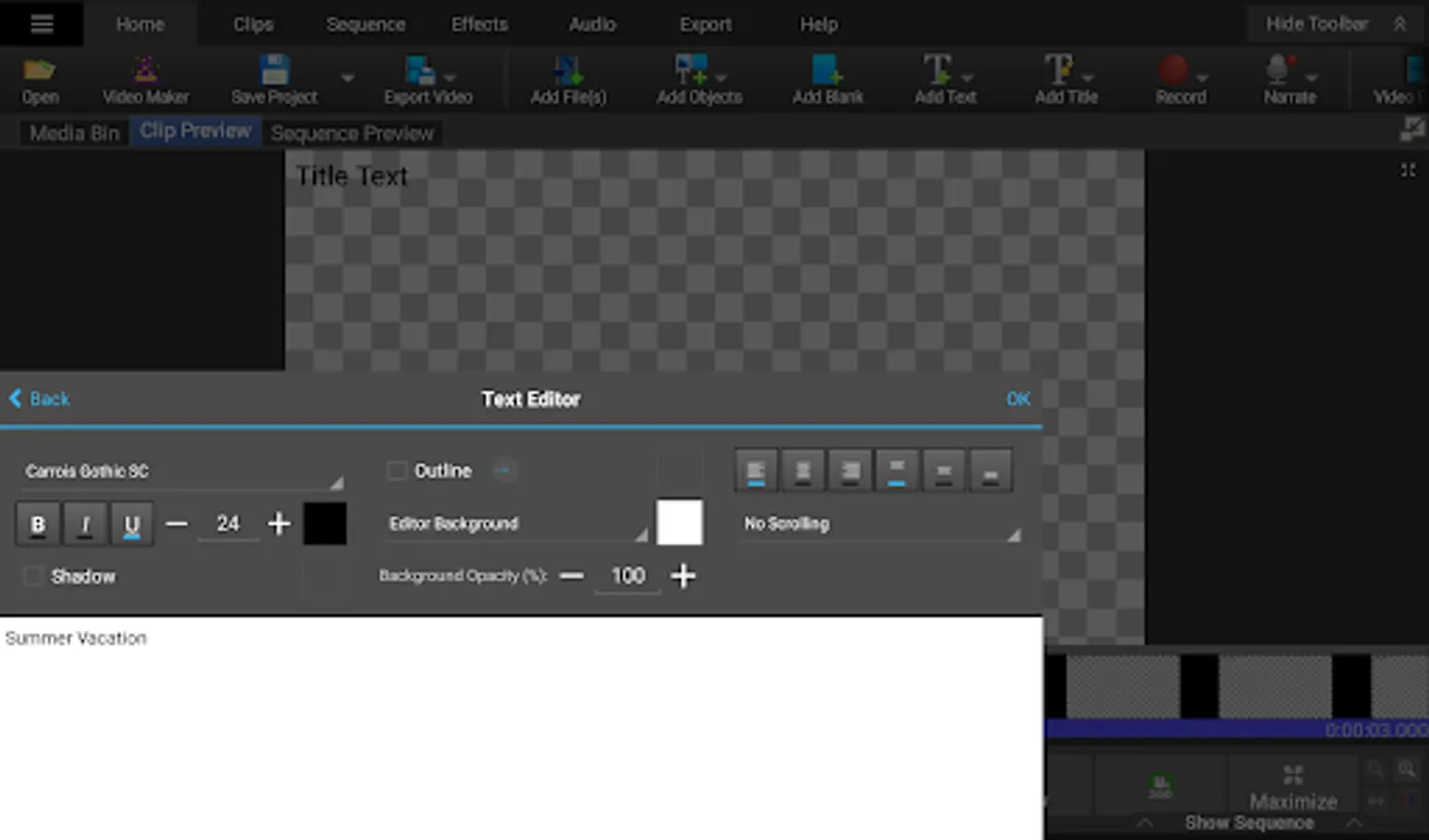The width and height of the screenshot is (1429, 840).
Task: Open the white background color swatch
Action: (679, 523)
